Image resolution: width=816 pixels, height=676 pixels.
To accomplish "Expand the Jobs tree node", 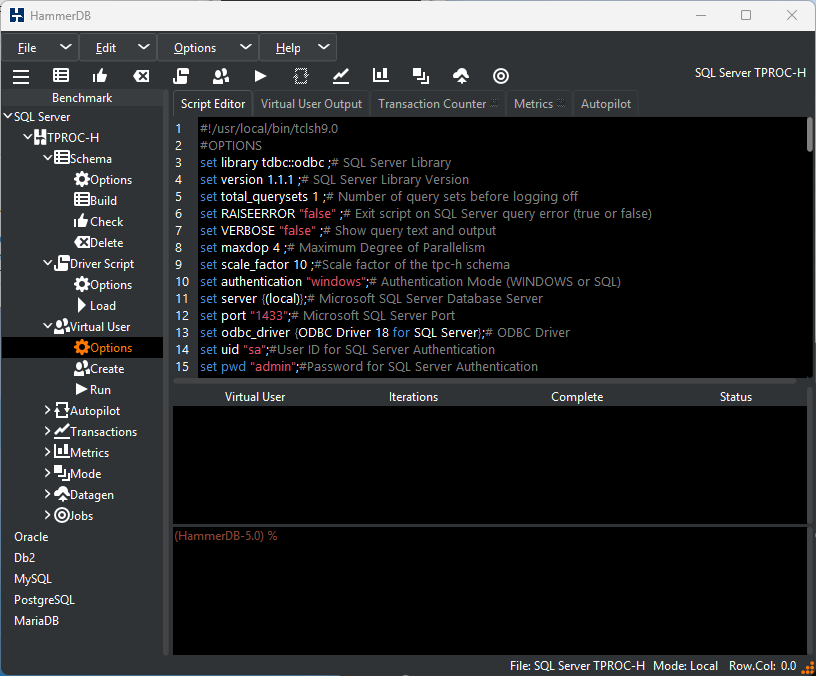I will [x=48, y=515].
